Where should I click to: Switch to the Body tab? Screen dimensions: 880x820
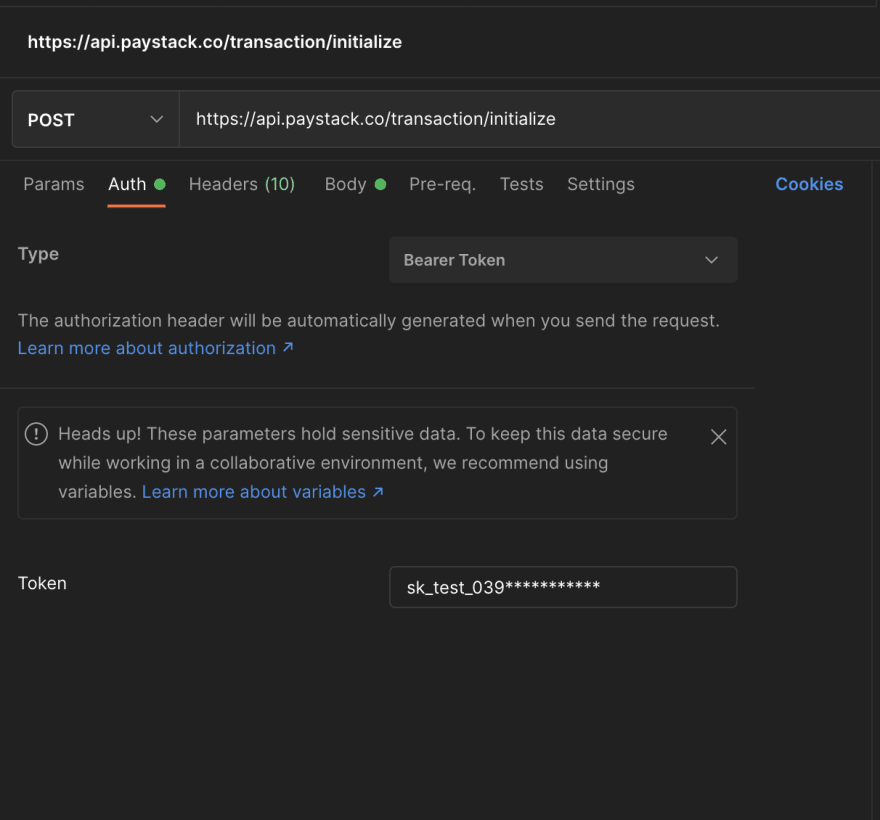pyautogui.click(x=355, y=184)
